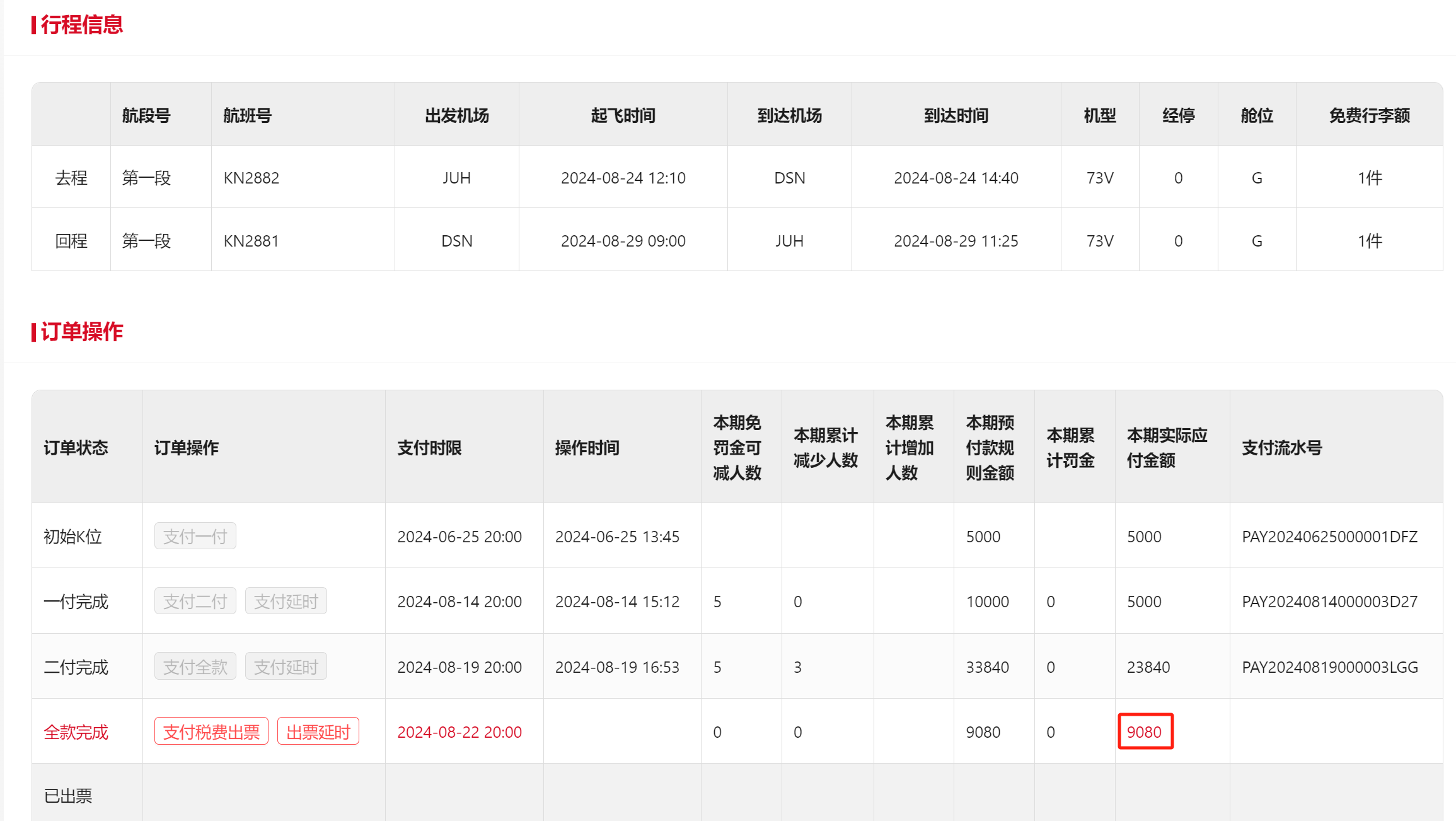The height and width of the screenshot is (821, 1456).
Task: Click the red 2024-08-22 20:00 payment deadline
Action: tap(459, 732)
